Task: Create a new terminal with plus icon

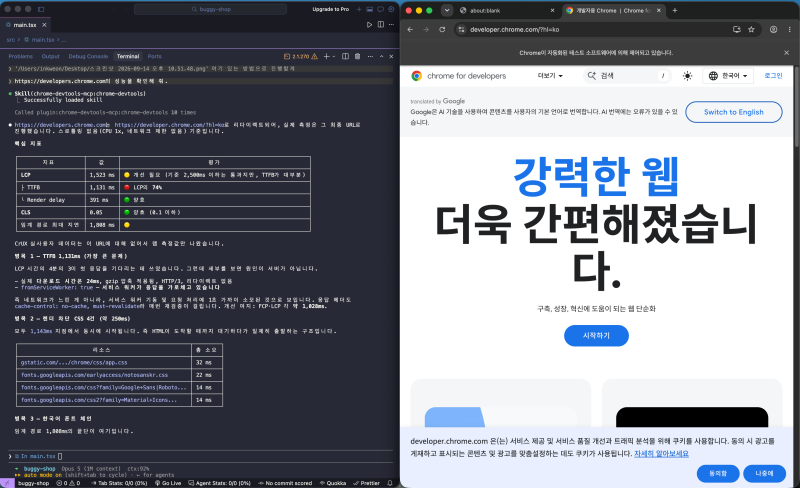Action: [327, 57]
